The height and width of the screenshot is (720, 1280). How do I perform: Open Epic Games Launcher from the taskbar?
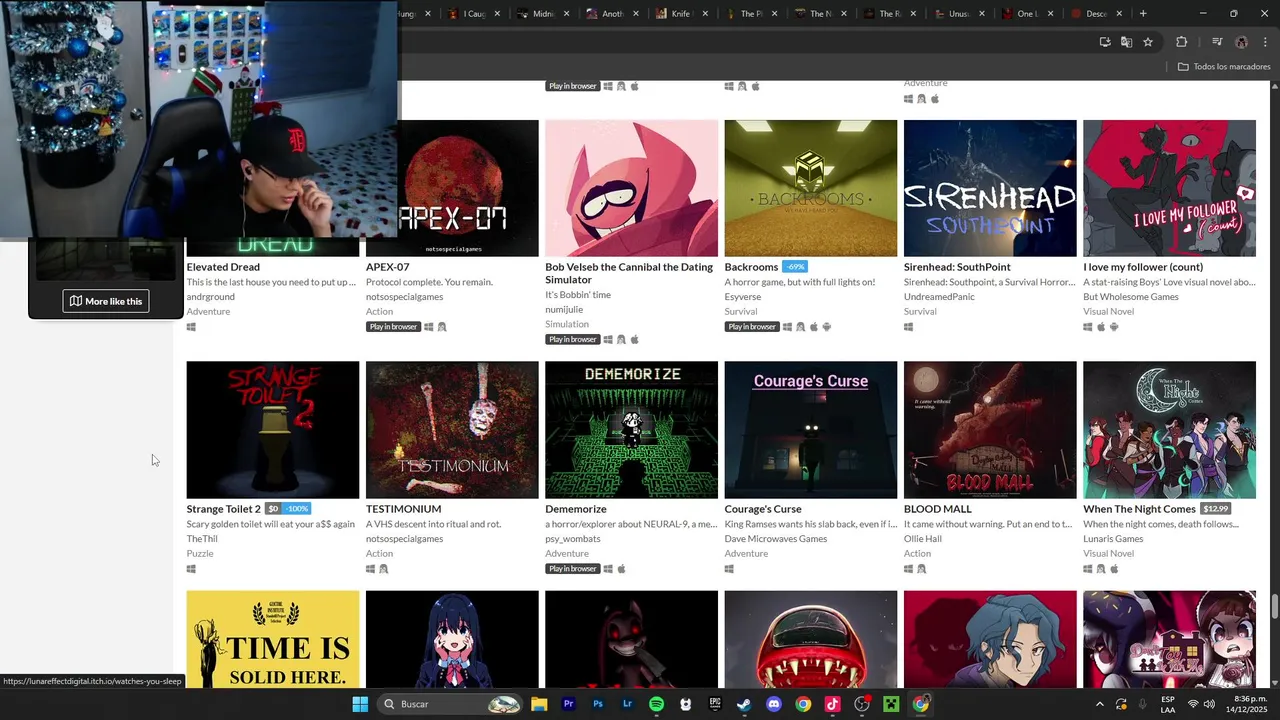coord(715,704)
